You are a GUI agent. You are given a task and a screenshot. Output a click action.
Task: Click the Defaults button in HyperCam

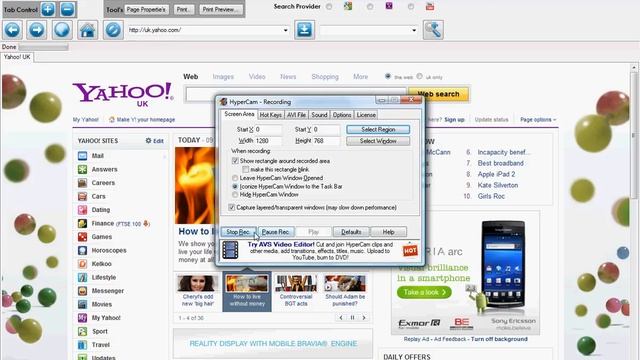351,232
